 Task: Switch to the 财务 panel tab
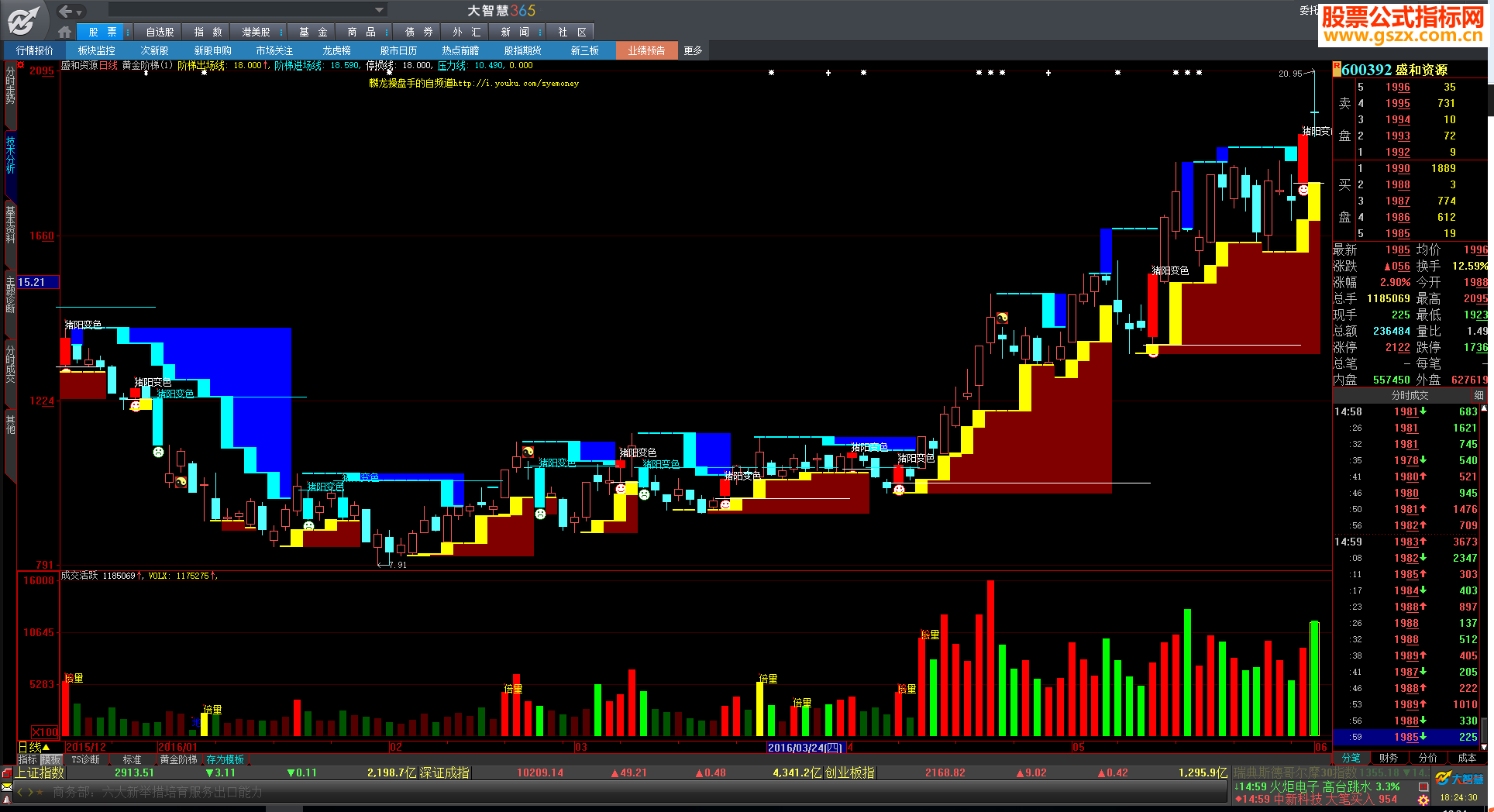[x=1389, y=758]
